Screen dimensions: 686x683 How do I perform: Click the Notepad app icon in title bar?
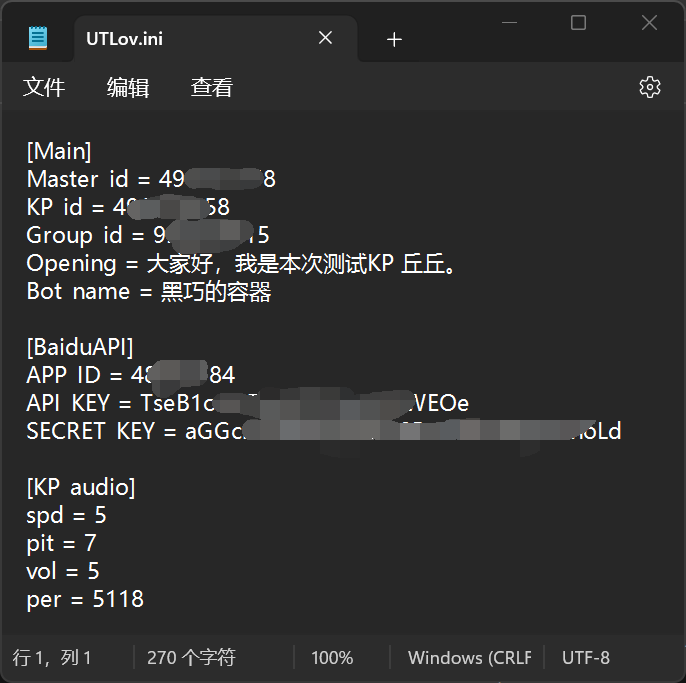(x=38, y=38)
